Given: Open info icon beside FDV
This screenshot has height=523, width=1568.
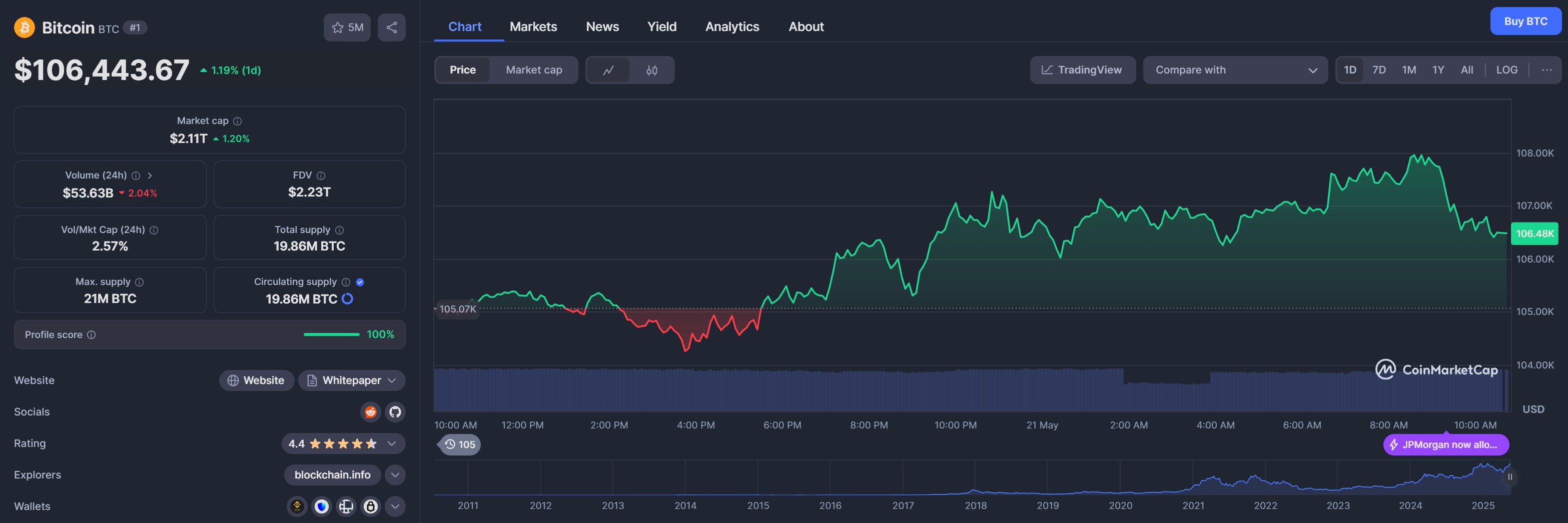Looking at the screenshot, I should [x=321, y=175].
